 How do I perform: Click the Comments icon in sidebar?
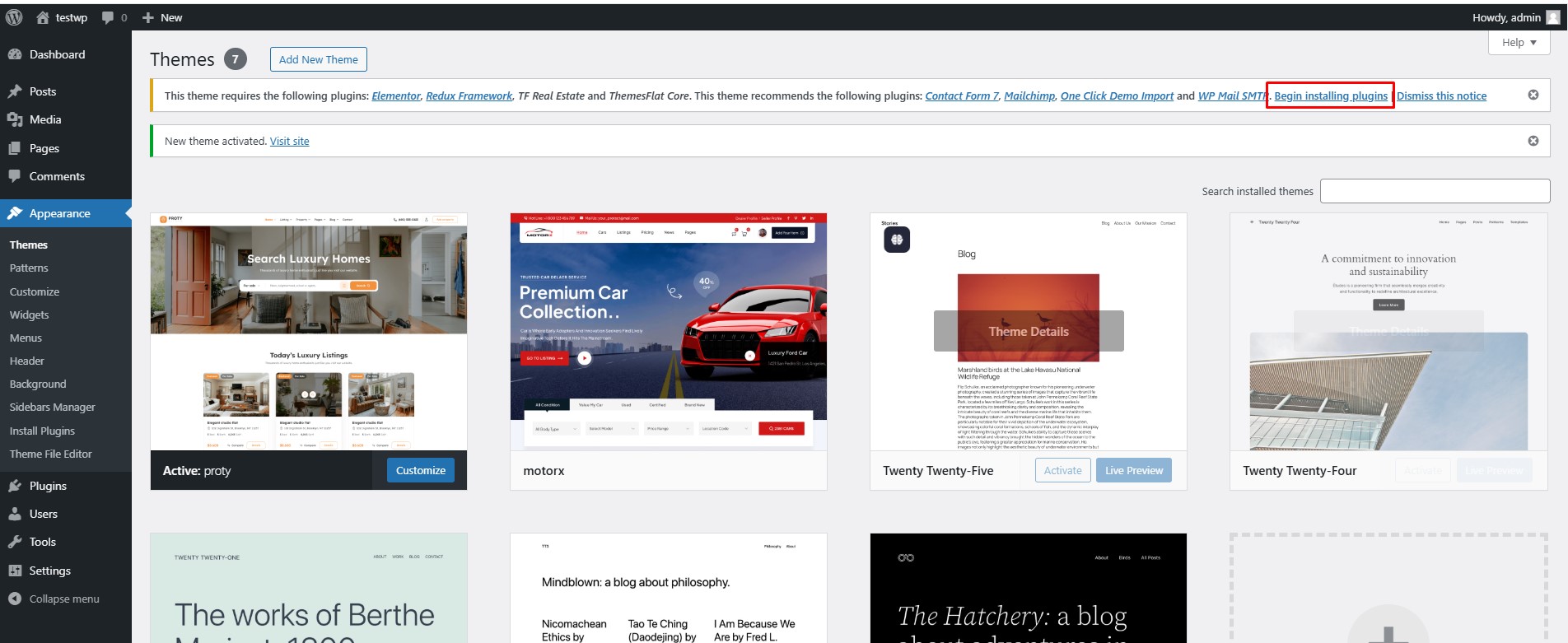15,176
